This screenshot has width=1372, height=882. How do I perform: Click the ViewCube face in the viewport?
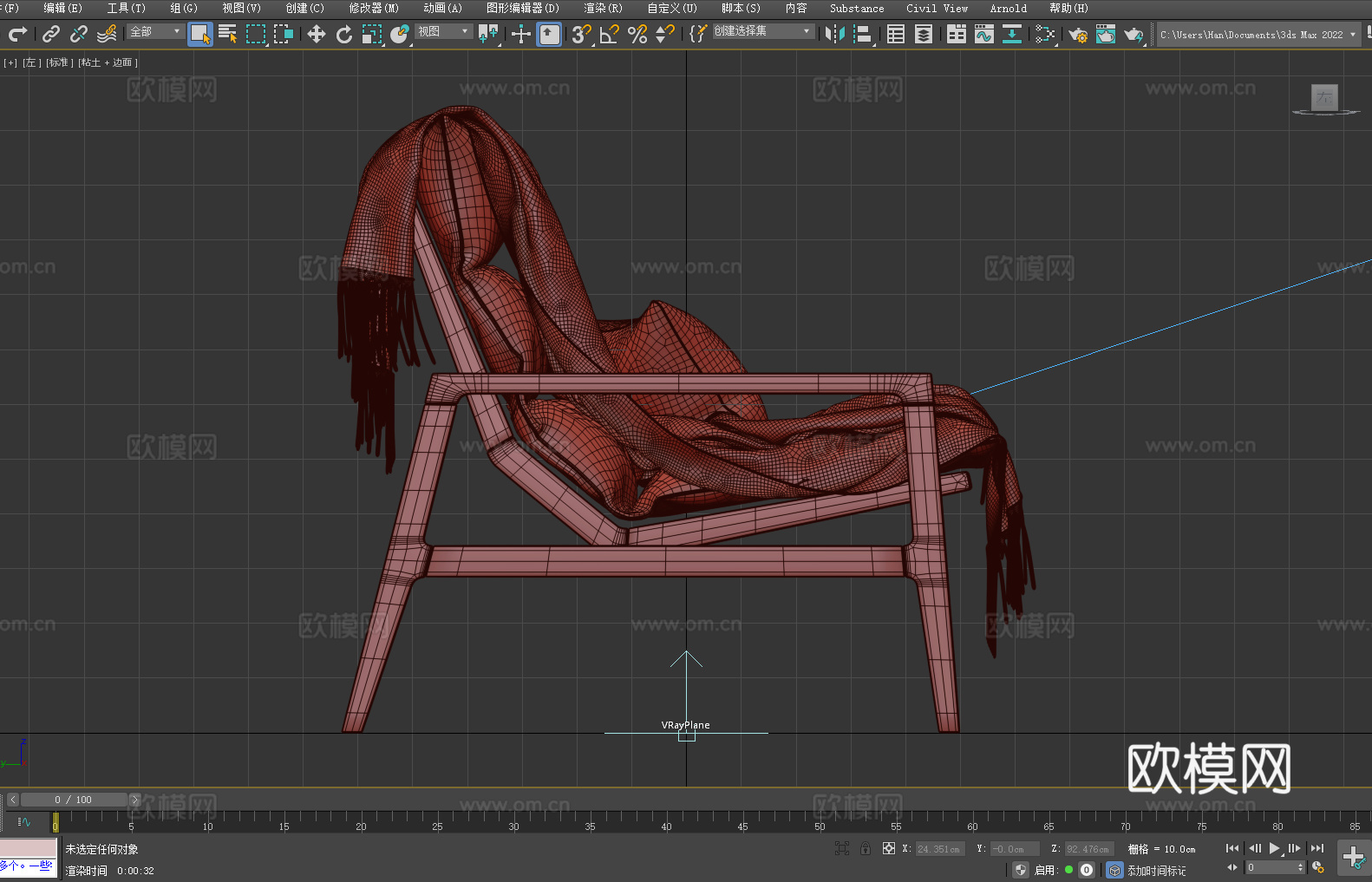(x=1324, y=97)
